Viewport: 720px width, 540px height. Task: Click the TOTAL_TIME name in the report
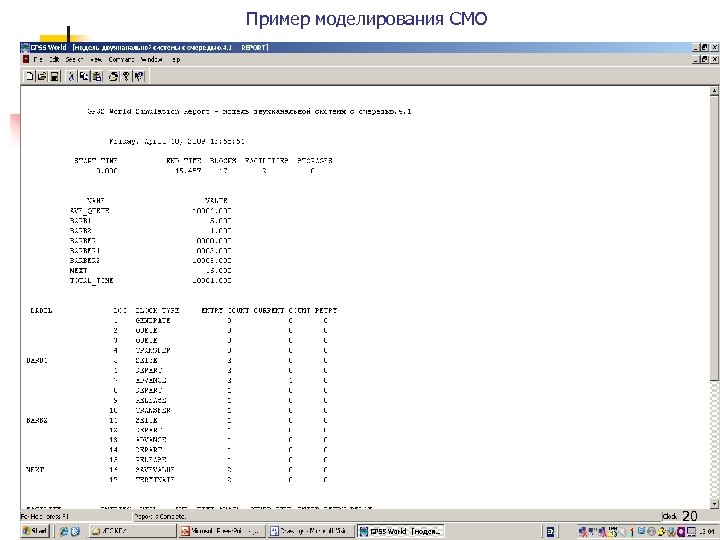point(91,280)
